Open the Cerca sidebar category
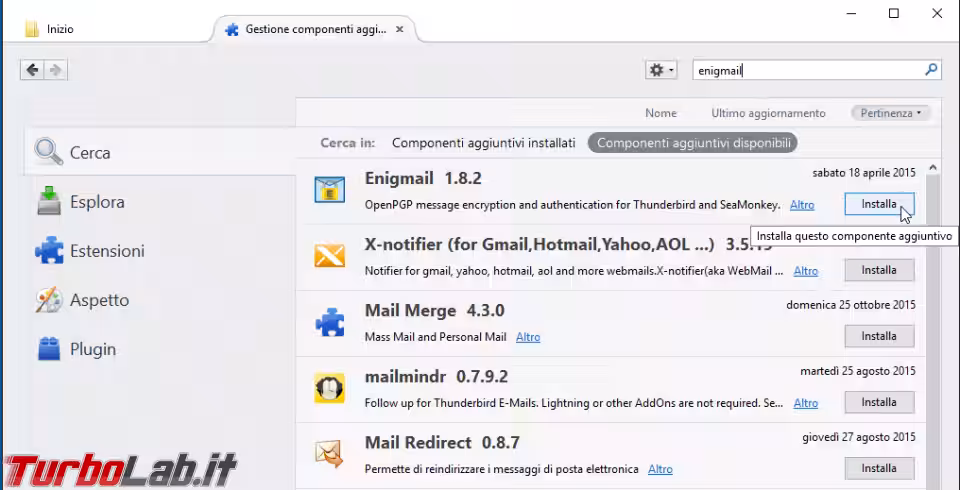The image size is (960, 490). (x=159, y=152)
